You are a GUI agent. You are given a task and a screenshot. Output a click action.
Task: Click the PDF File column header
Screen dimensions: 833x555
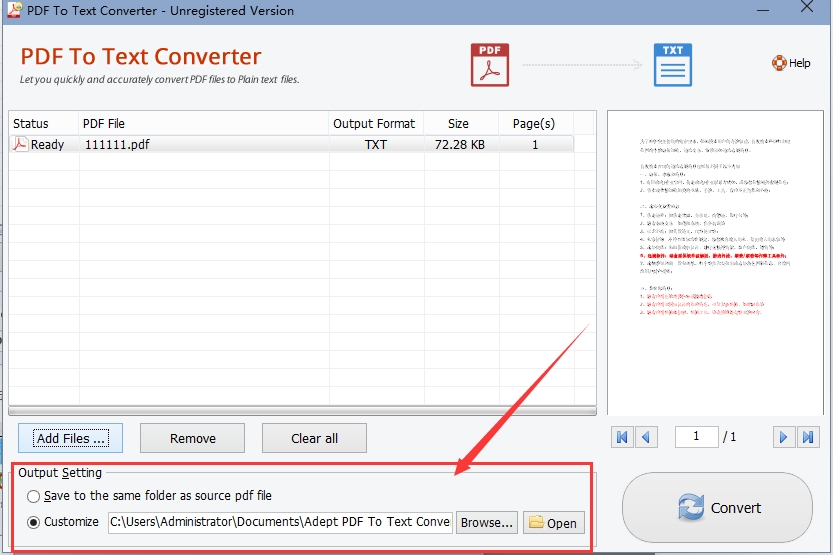[x=203, y=124]
